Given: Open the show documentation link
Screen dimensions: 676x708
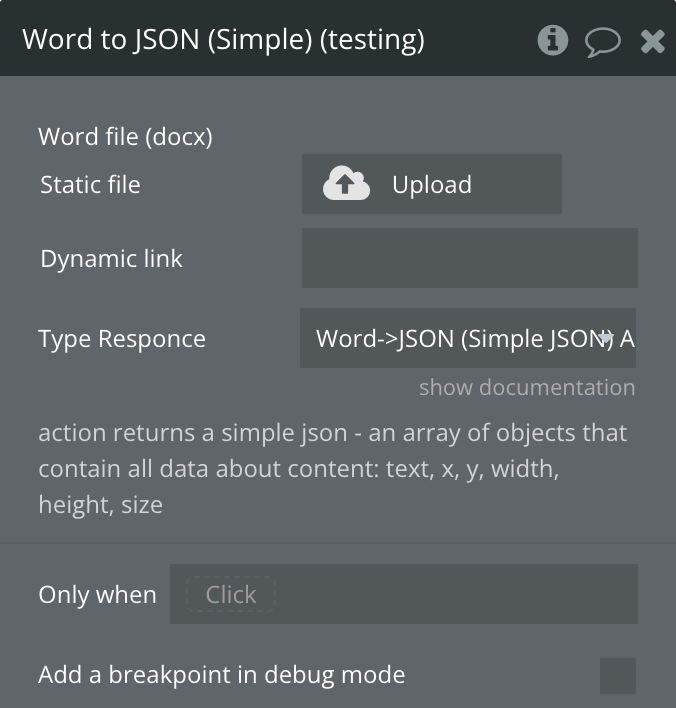Looking at the screenshot, I should [x=526, y=387].
